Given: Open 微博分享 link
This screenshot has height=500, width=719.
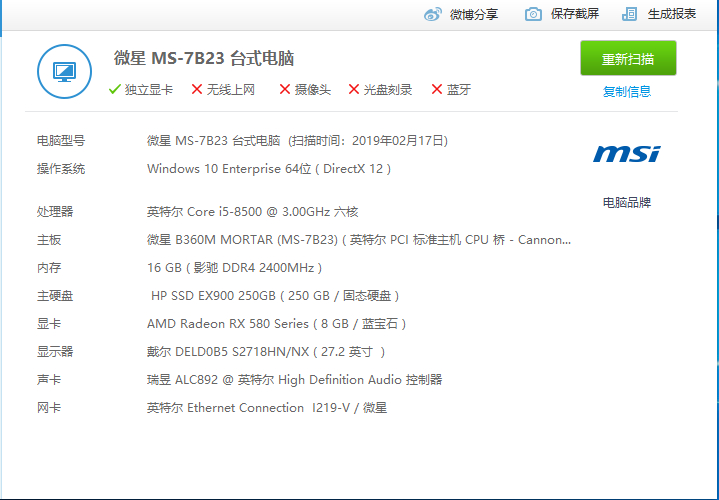Looking at the screenshot, I should point(474,14).
